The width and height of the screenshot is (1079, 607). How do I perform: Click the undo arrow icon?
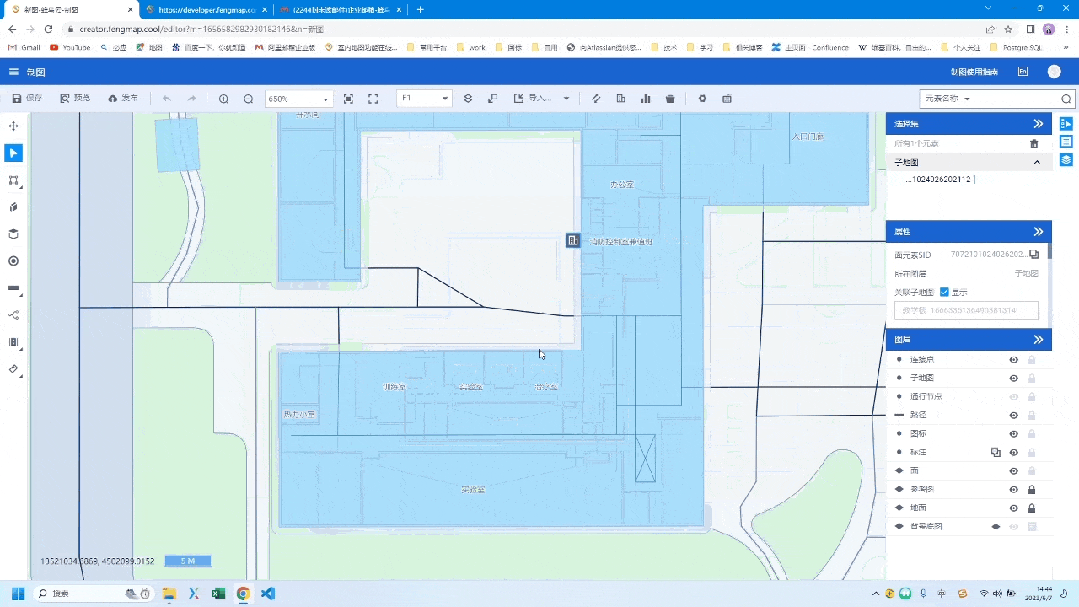166,98
